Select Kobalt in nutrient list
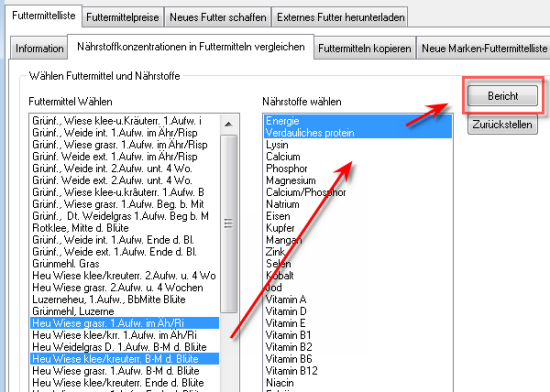 [358, 276]
